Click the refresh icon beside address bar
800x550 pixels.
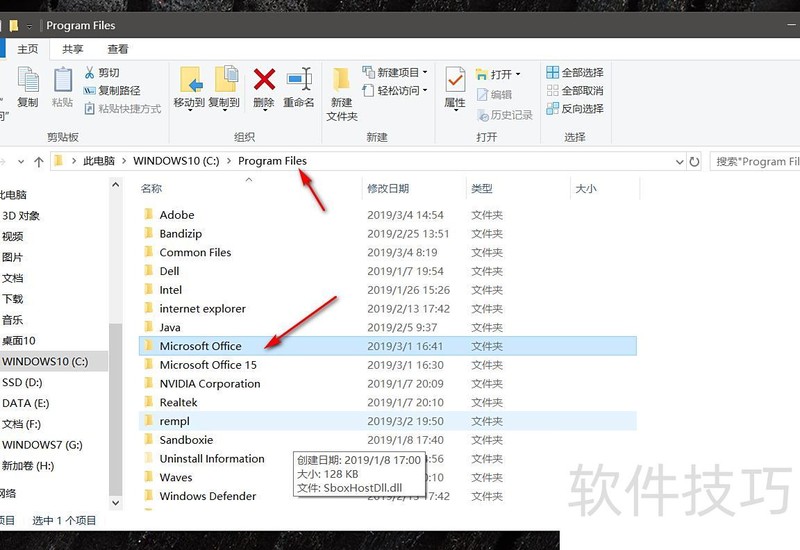(694, 162)
